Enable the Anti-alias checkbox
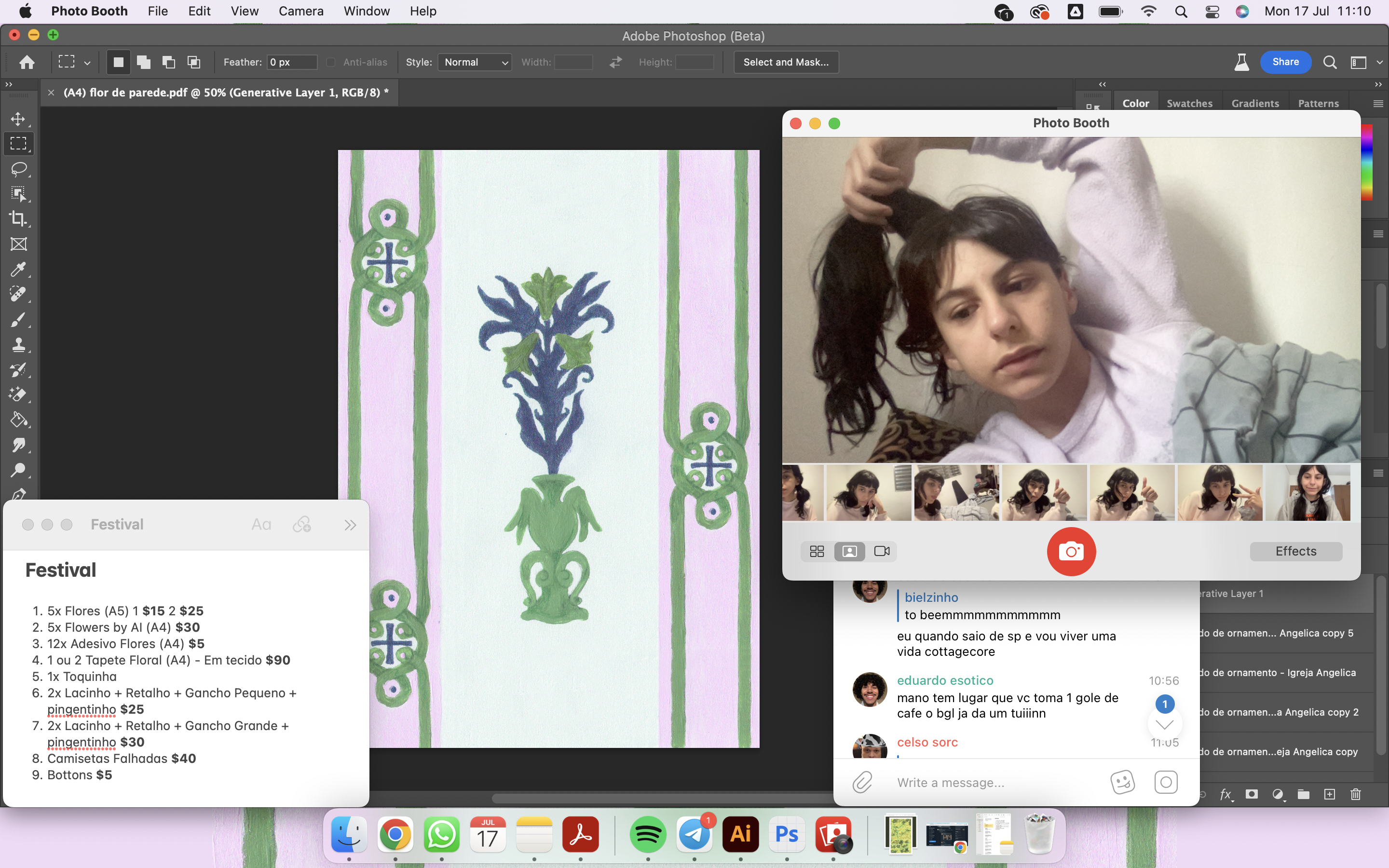 coord(331,62)
